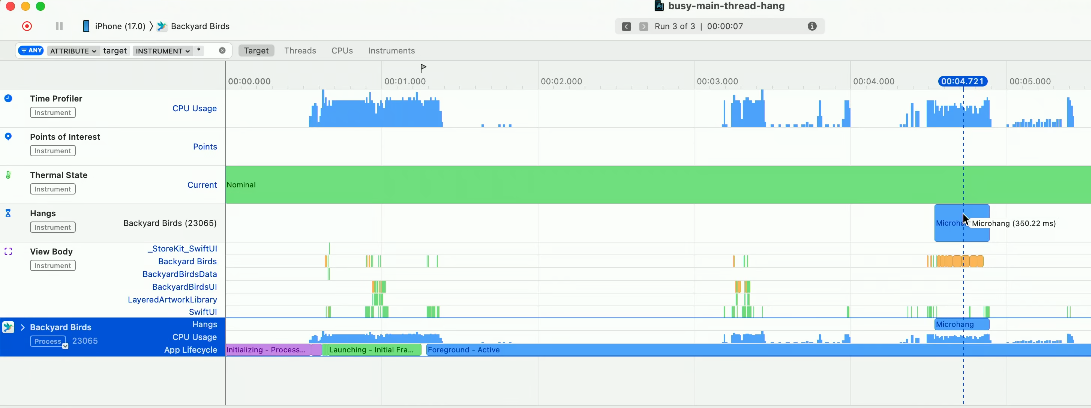Click the Thermal State thermometer icon
The width and height of the screenshot is (1091, 408).
[x=8, y=175]
